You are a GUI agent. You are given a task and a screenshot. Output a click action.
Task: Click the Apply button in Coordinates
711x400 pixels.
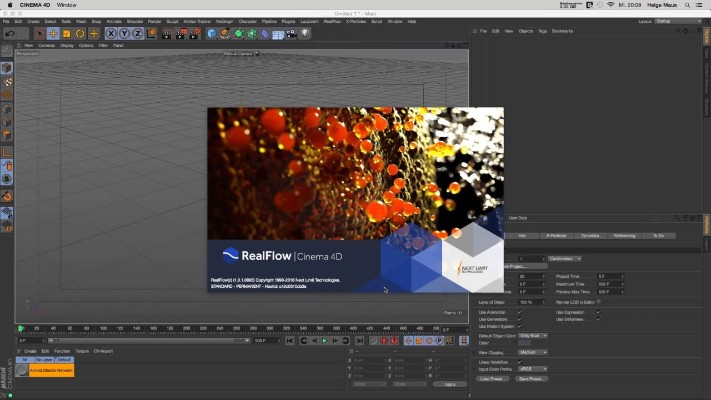(x=450, y=384)
